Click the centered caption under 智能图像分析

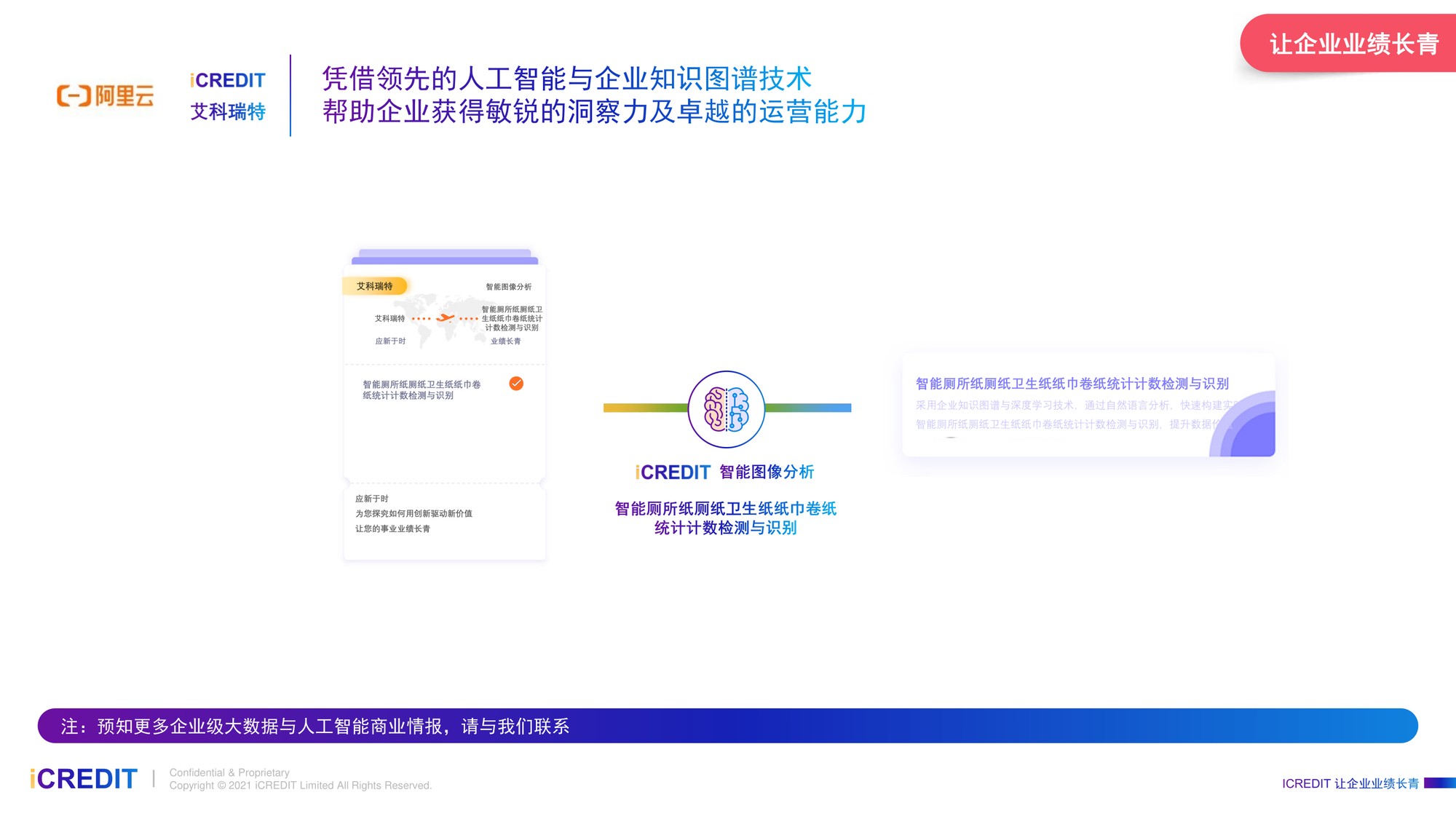coord(726,518)
